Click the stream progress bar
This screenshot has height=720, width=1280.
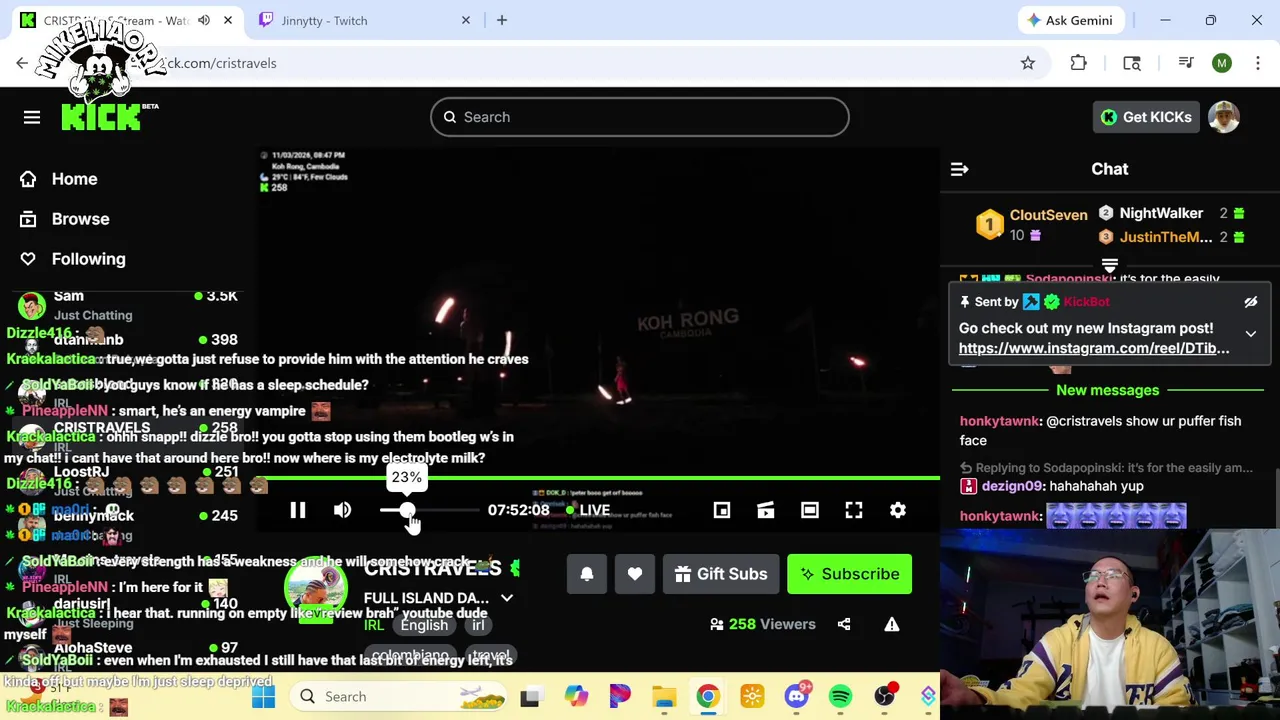pyautogui.click(x=600, y=479)
